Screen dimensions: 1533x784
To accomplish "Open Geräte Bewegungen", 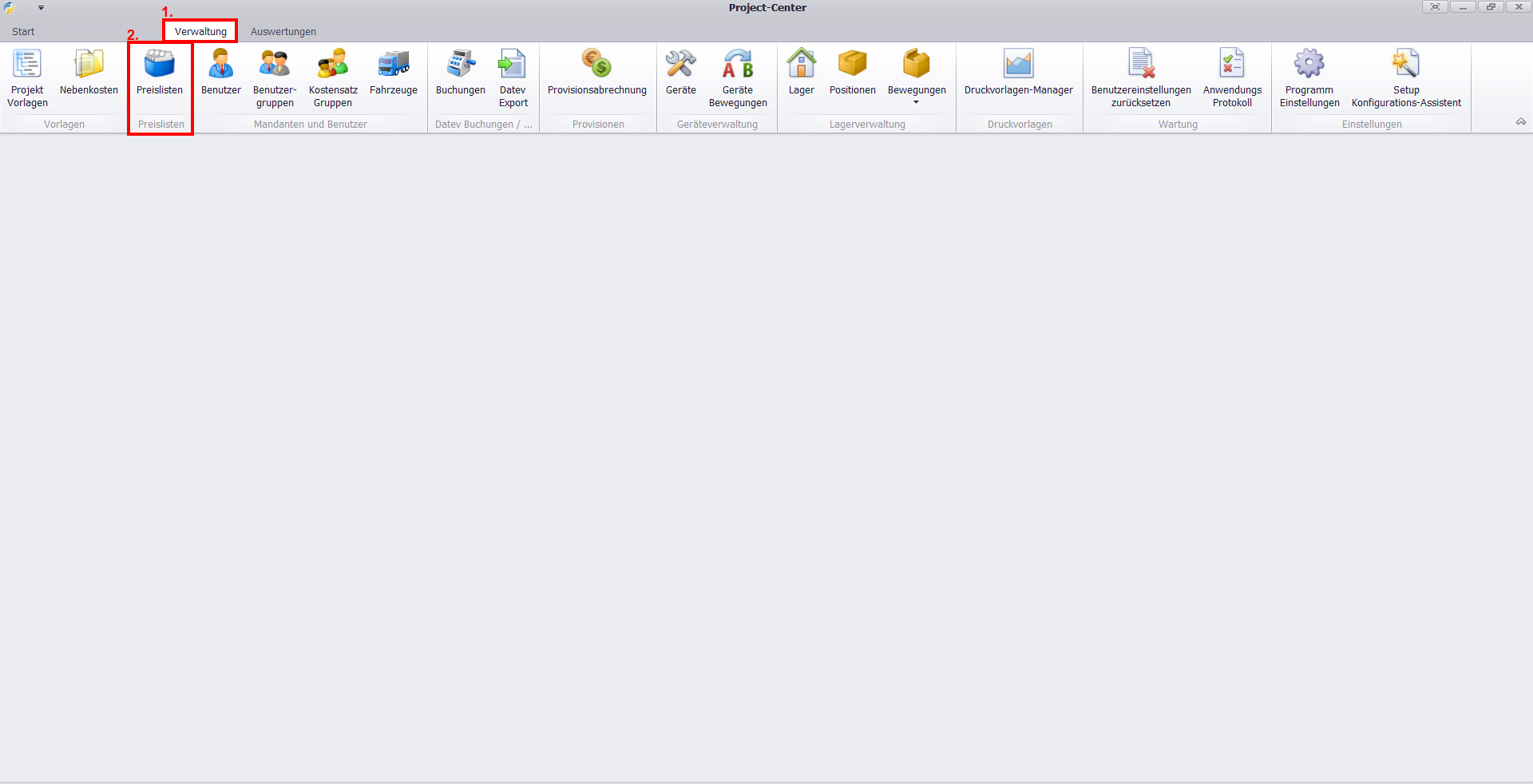I will [x=738, y=77].
